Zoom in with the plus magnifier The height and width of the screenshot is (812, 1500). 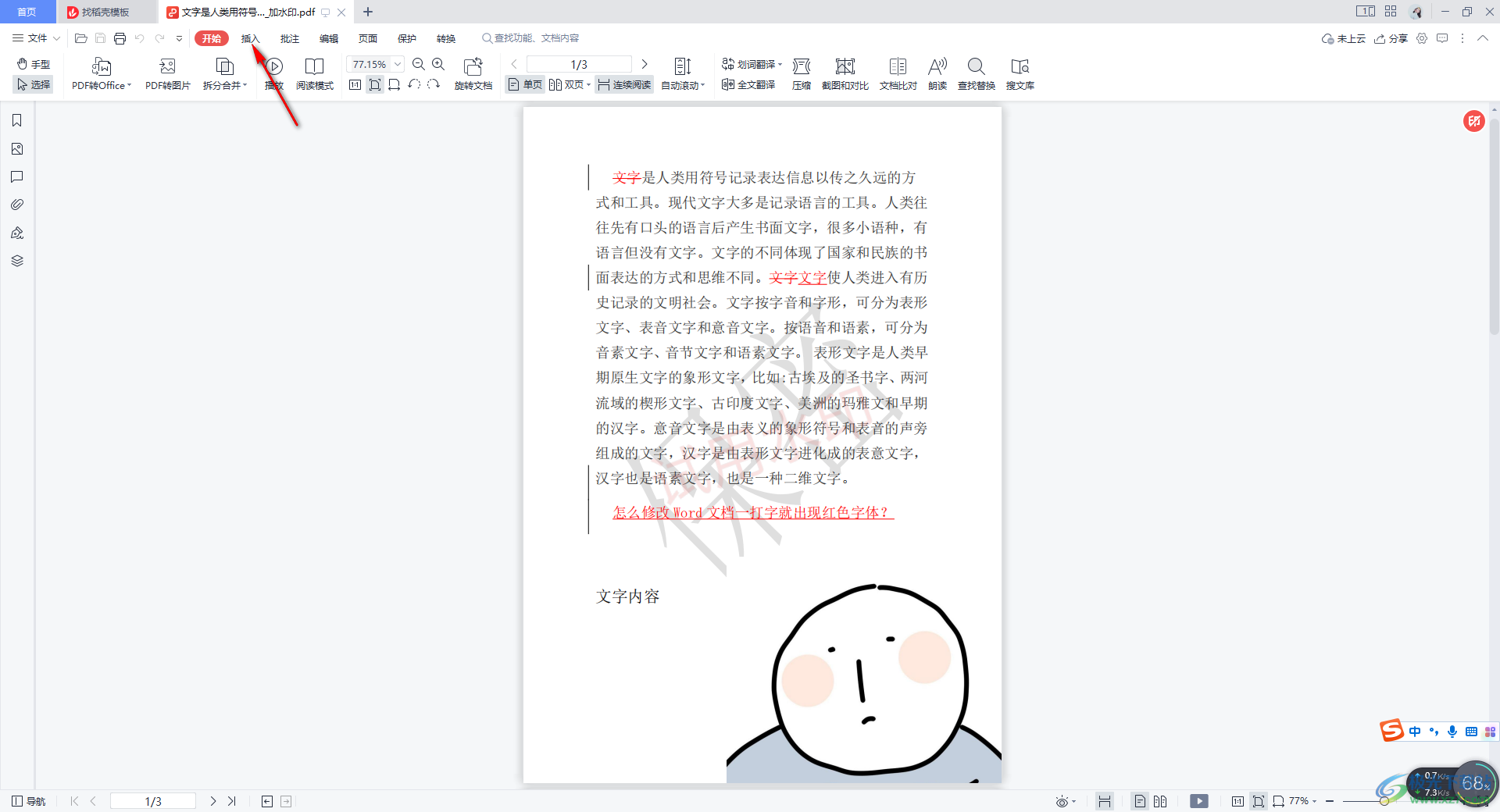click(438, 64)
